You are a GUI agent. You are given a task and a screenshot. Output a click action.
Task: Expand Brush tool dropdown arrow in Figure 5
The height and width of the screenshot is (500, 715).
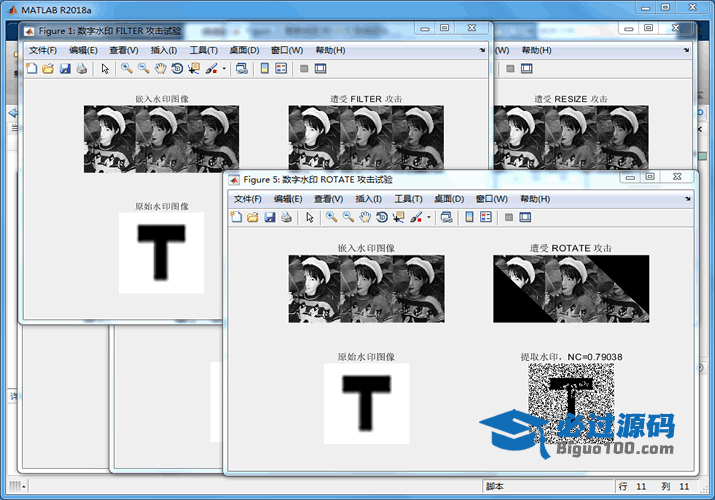click(428, 217)
